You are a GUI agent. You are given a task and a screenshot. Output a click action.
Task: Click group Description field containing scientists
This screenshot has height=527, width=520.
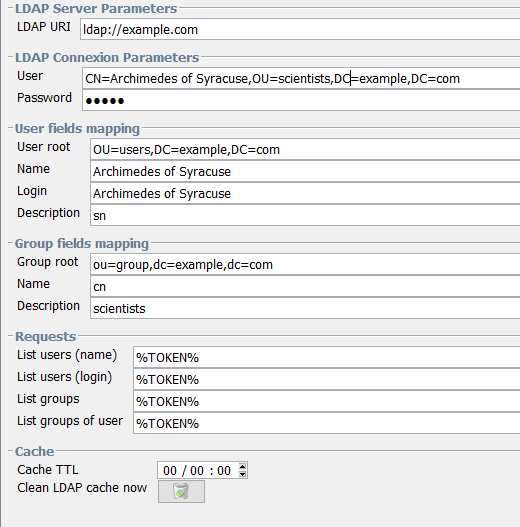tap(305, 308)
